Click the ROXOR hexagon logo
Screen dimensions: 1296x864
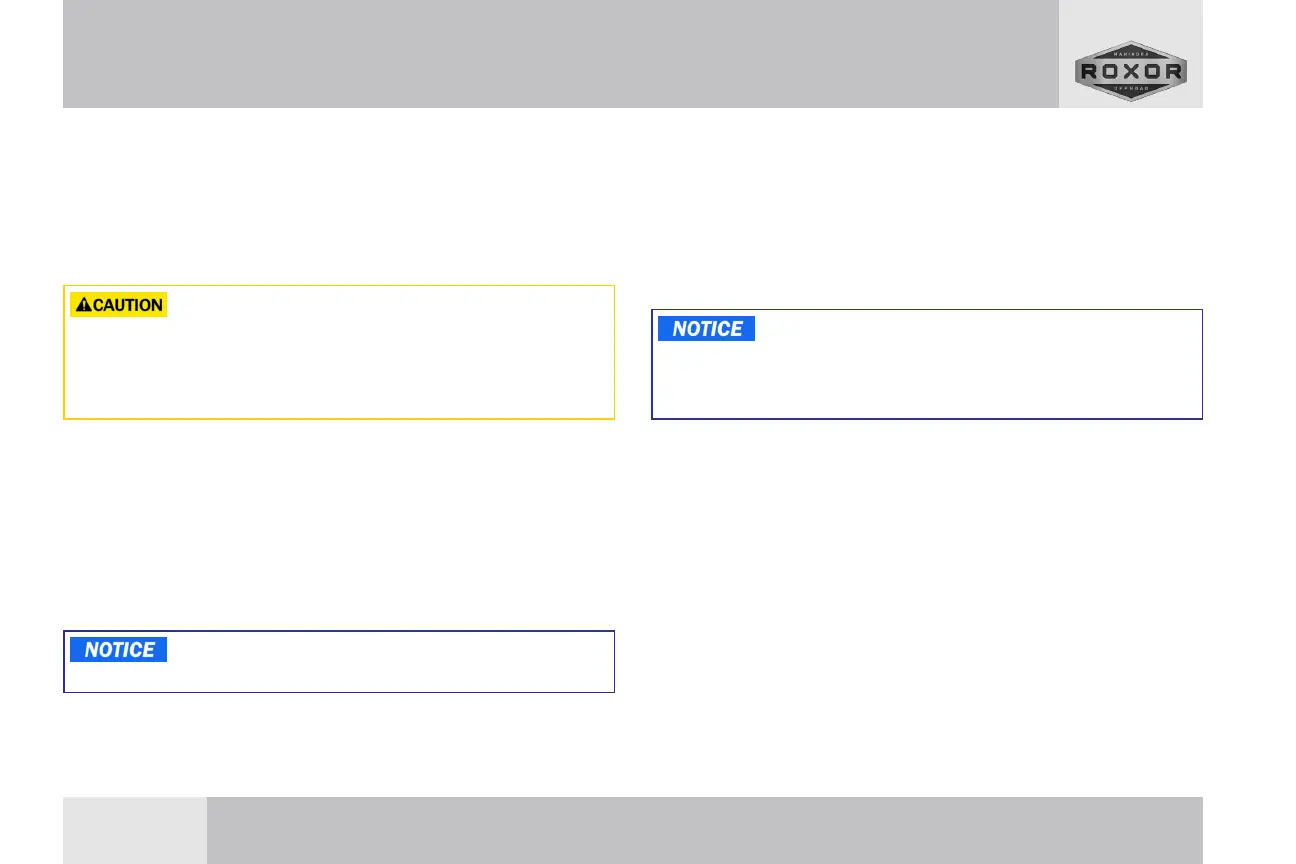point(1130,71)
